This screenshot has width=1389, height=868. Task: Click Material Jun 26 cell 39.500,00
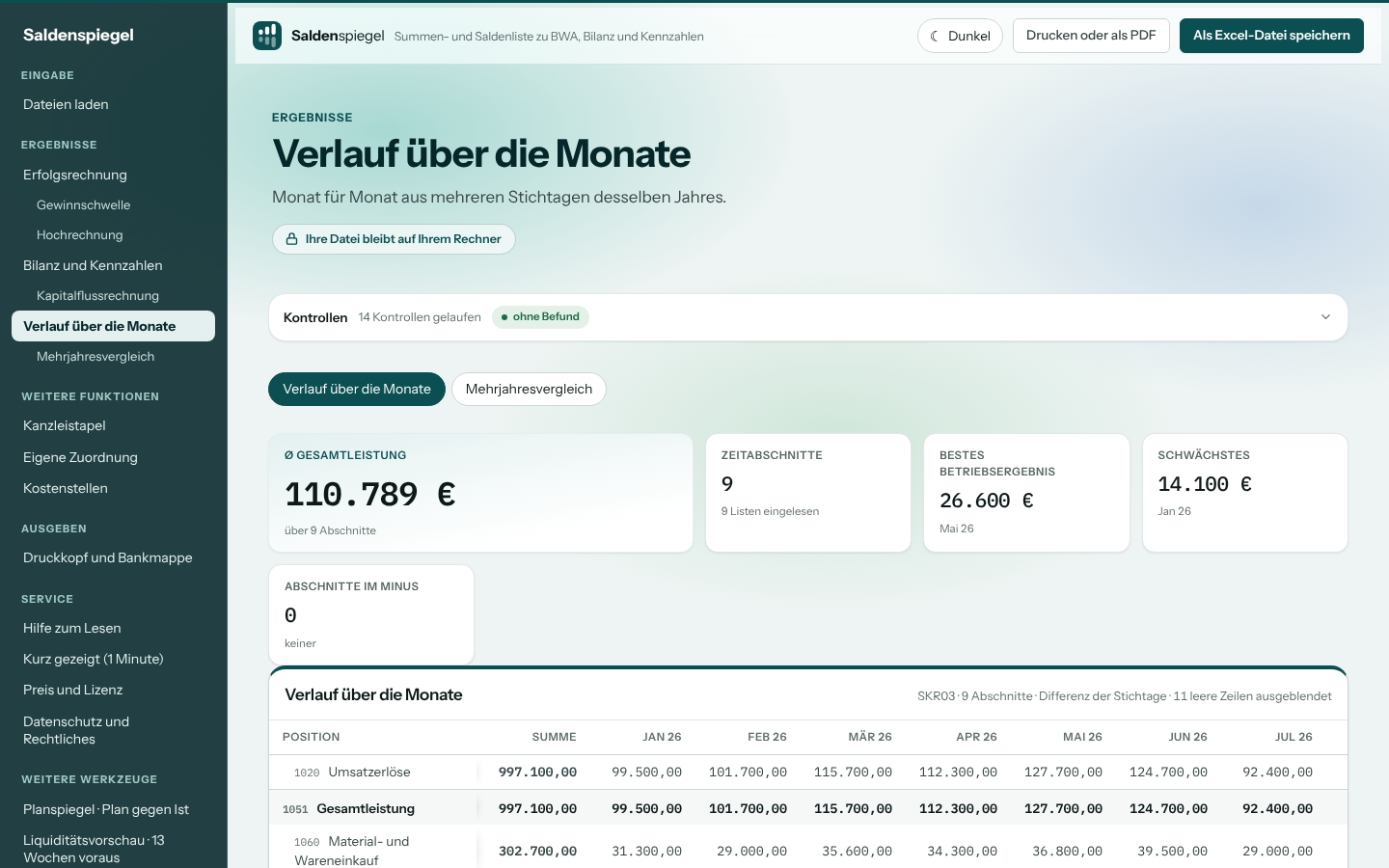tap(1172, 852)
